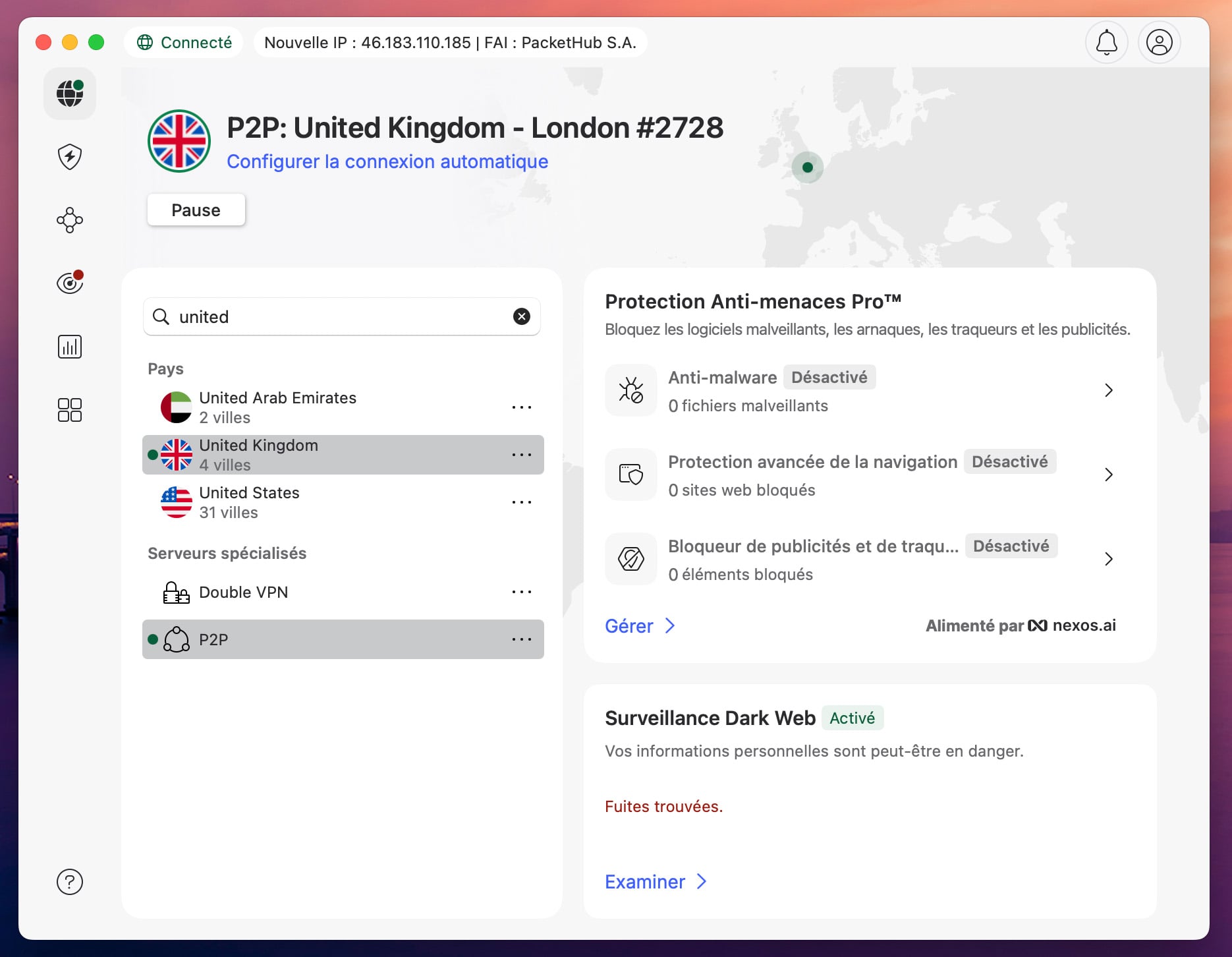Viewport: 1232px width, 957px height.
Task: Open the options menu for United Kingdom
Action: pos(521,454)
